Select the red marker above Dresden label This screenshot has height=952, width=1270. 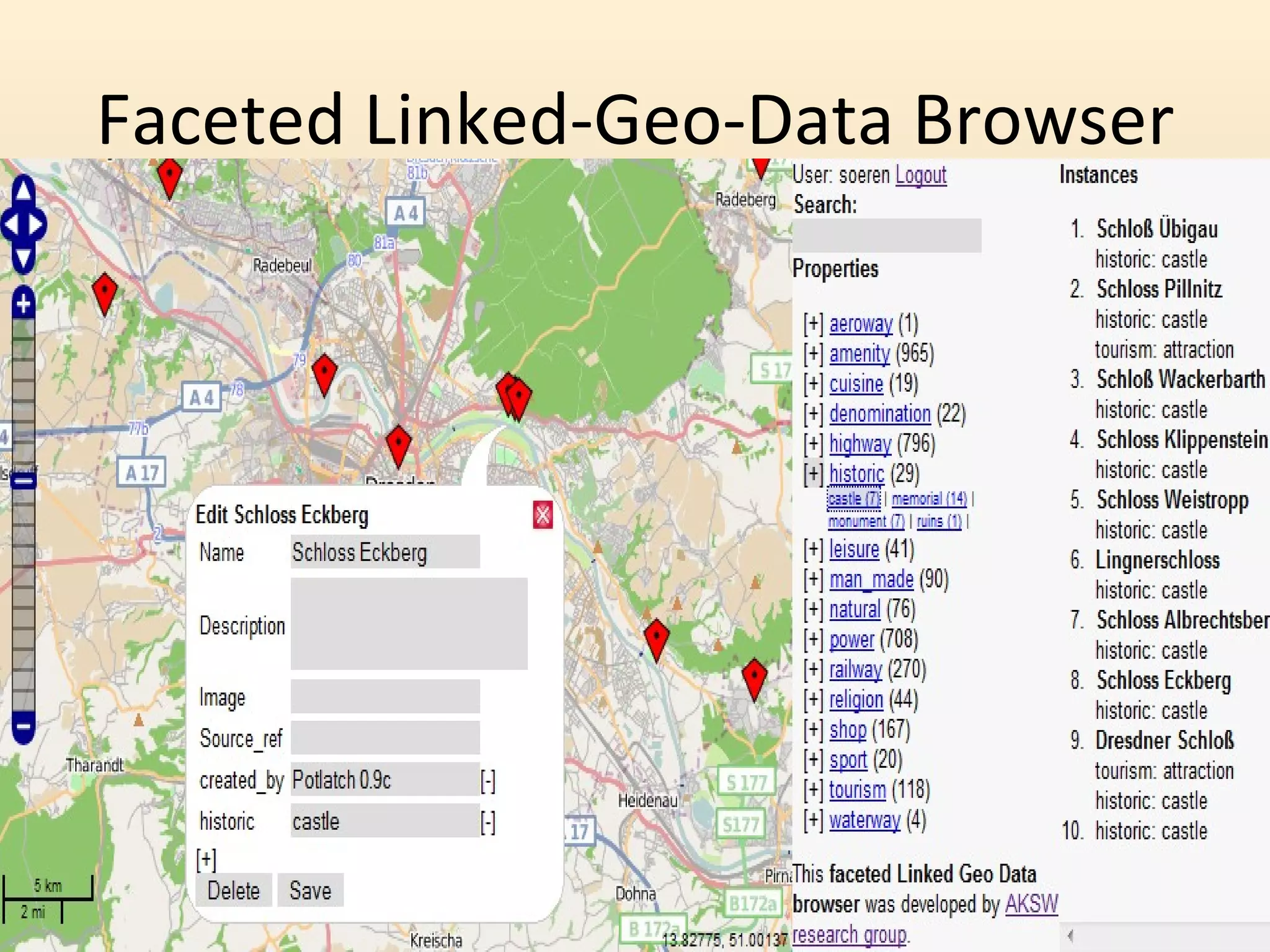pyautogui.click(x=398, y=446)
